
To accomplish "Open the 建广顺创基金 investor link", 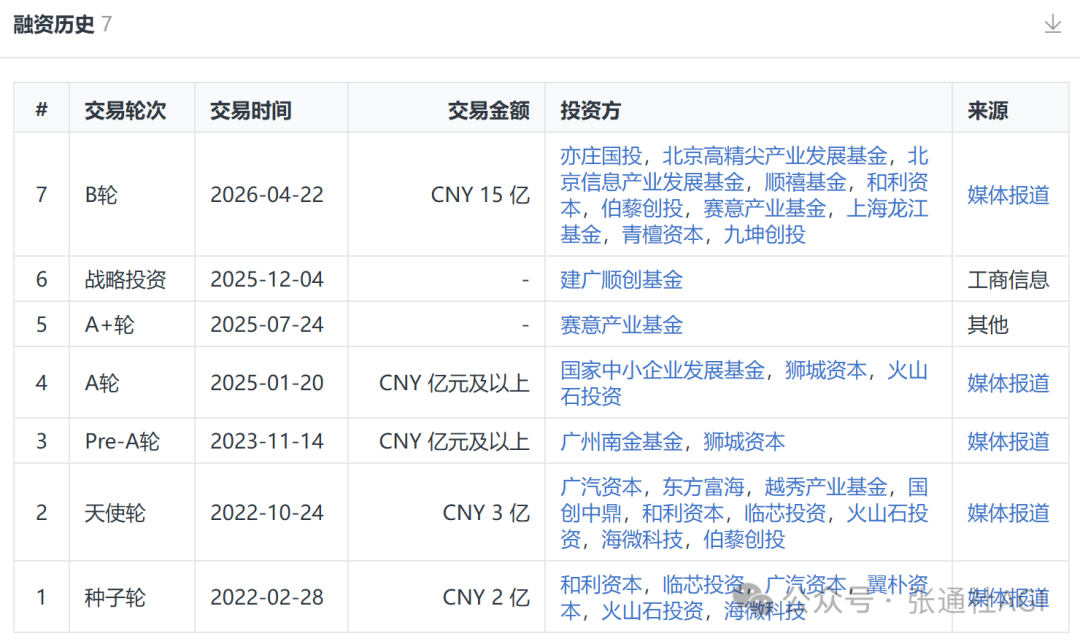I will (x=621, y=280).
